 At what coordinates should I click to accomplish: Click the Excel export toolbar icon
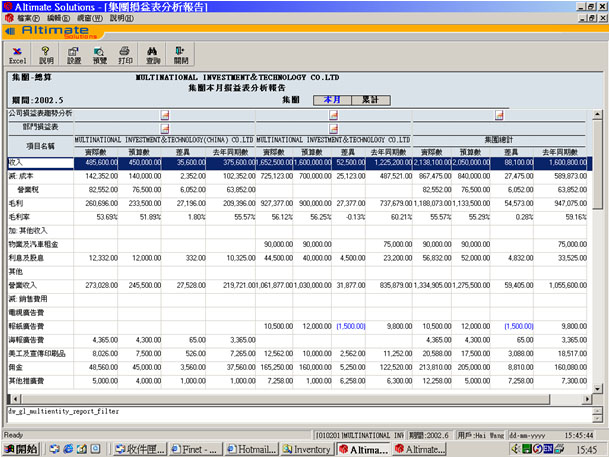point(17,55)
